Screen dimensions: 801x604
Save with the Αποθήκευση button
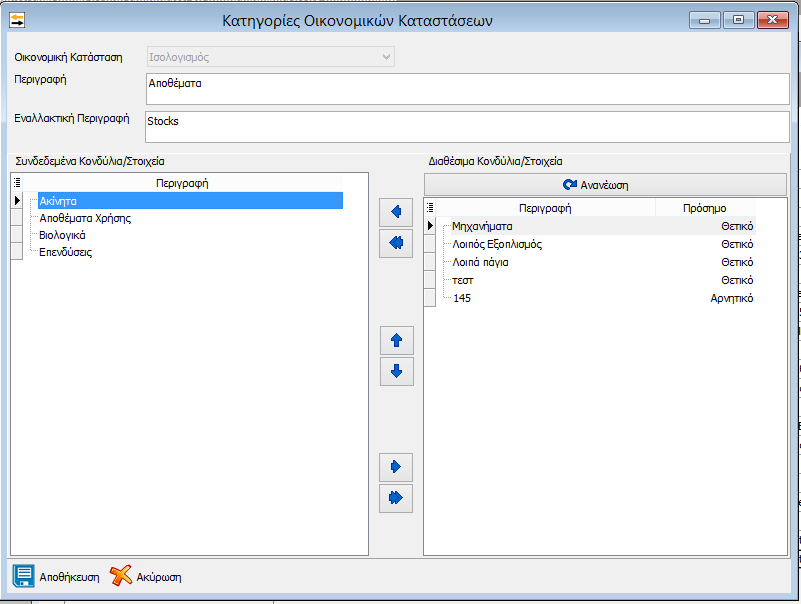pos(56,576)
